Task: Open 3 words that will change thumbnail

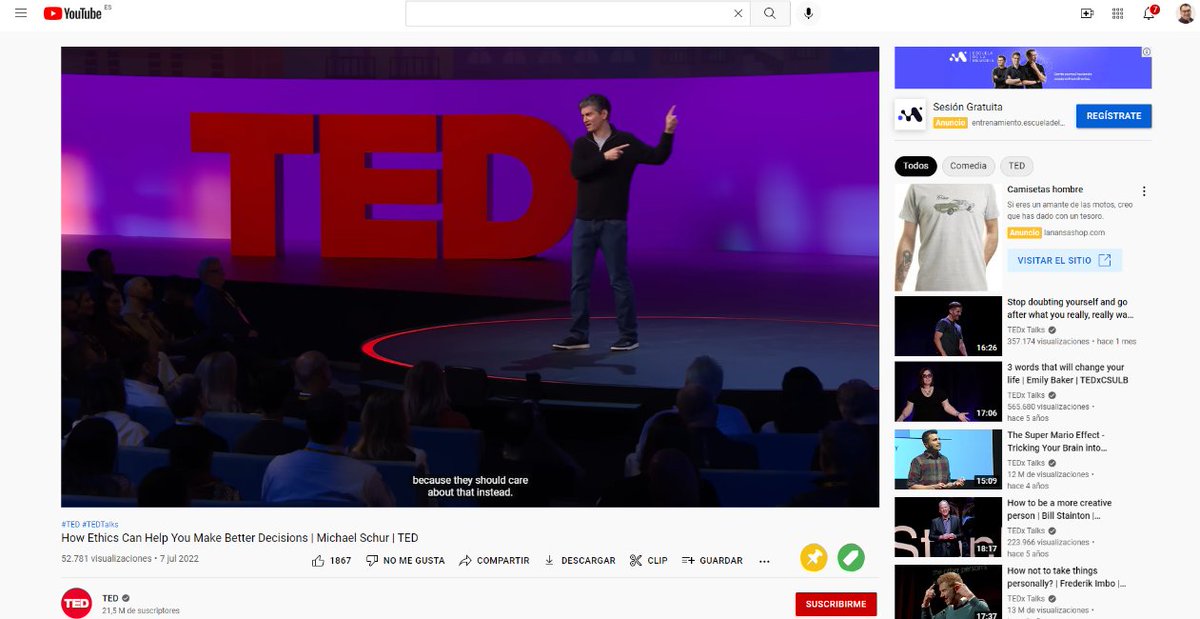Action: 948,392
